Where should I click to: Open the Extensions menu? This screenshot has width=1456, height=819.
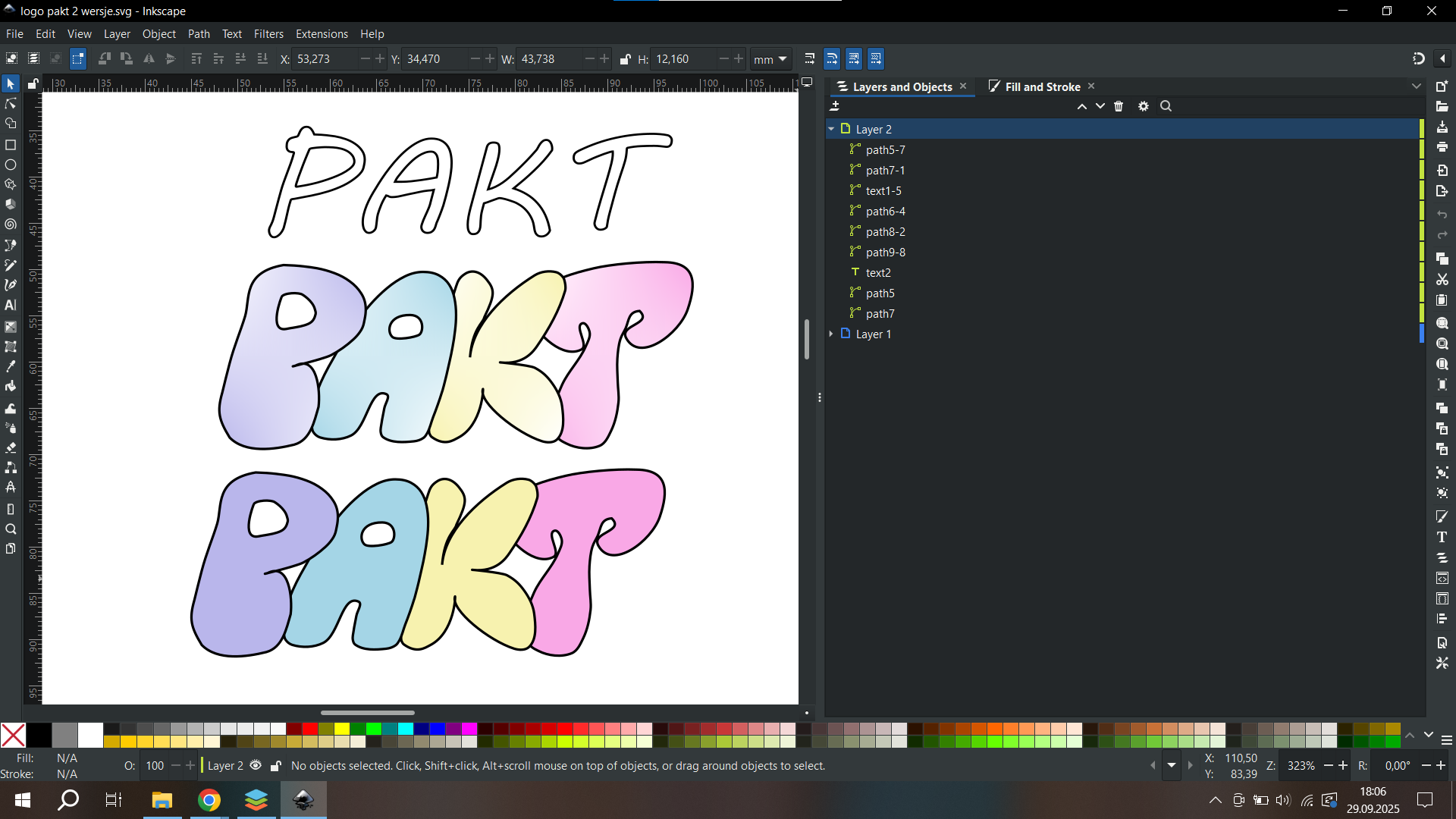[322, 34]
